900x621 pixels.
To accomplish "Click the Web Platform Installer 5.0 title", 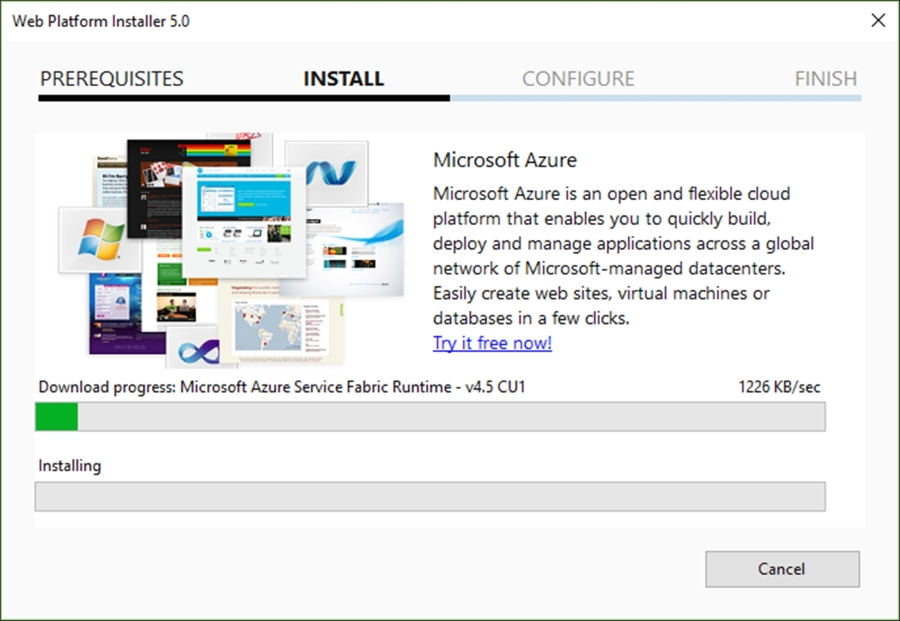I will tap(101, 21).
